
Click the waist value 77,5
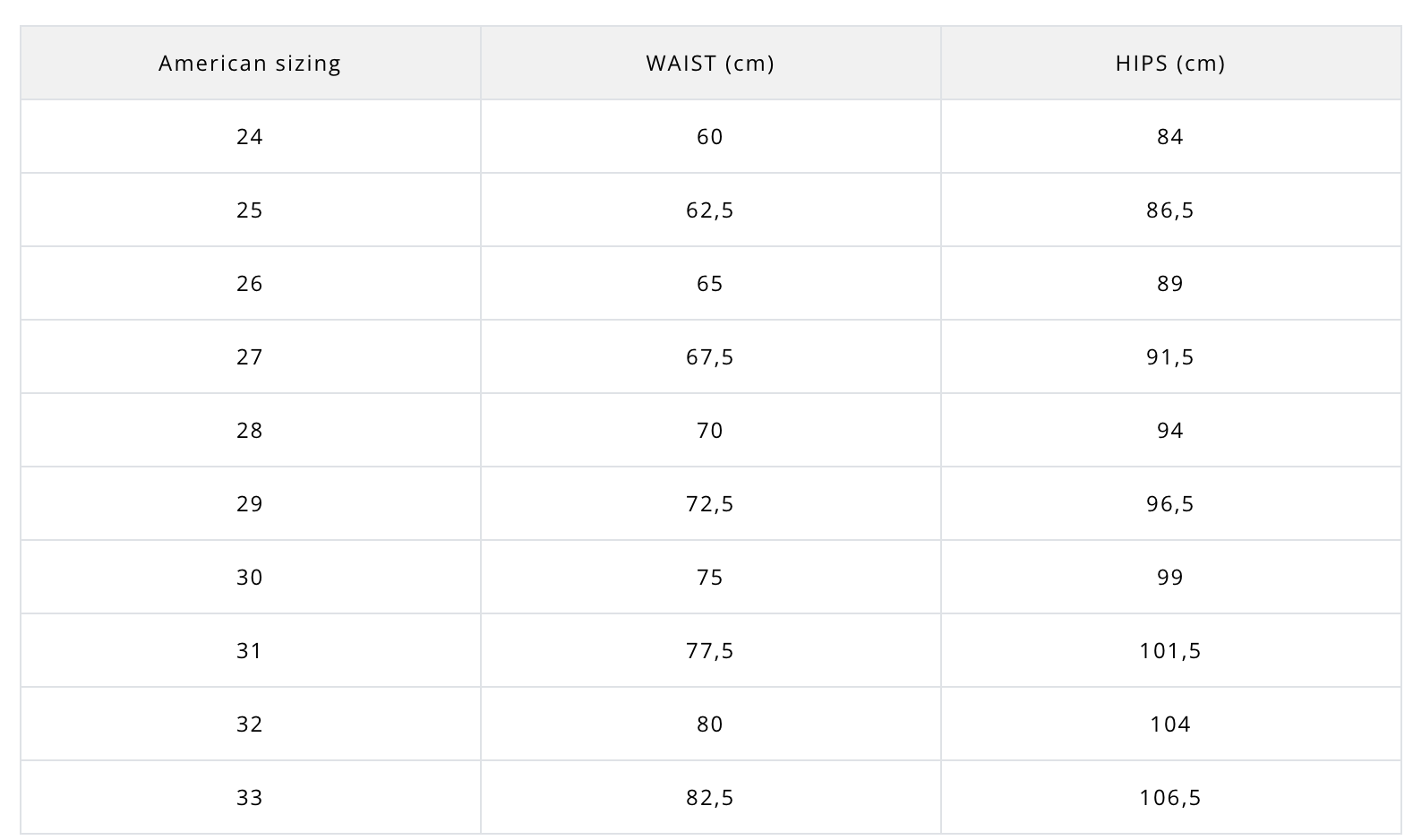point(710,650)
